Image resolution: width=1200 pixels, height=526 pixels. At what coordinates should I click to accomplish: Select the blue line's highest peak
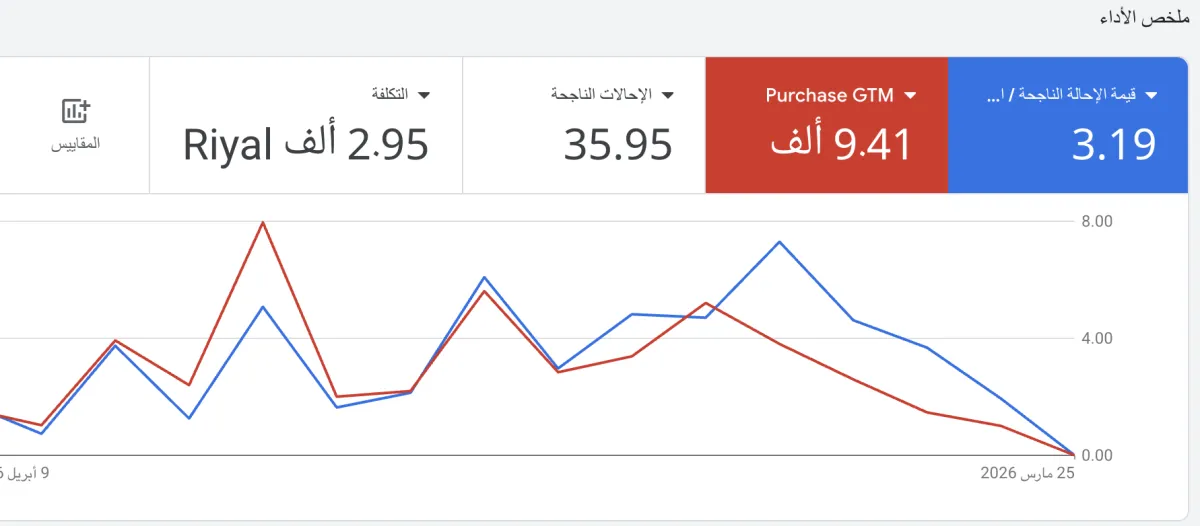pyautogui.click(x=779, y=242)
